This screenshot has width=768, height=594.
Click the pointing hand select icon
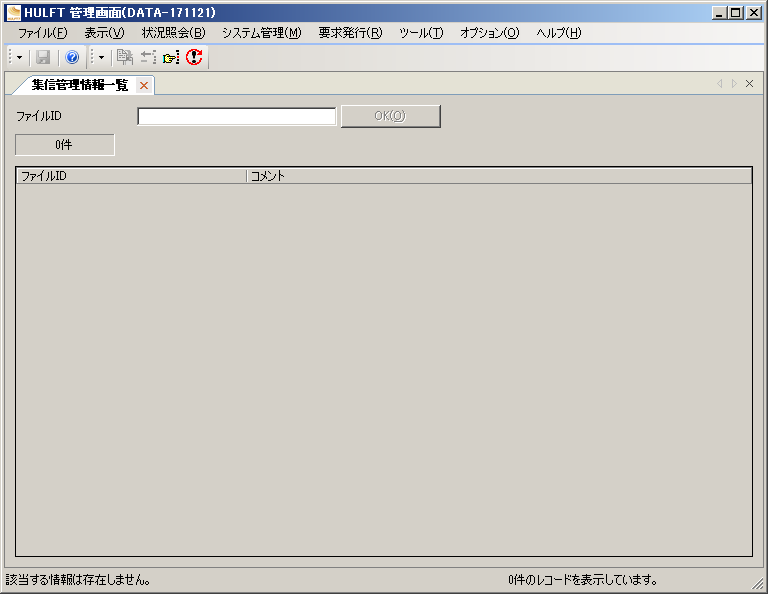171,58
